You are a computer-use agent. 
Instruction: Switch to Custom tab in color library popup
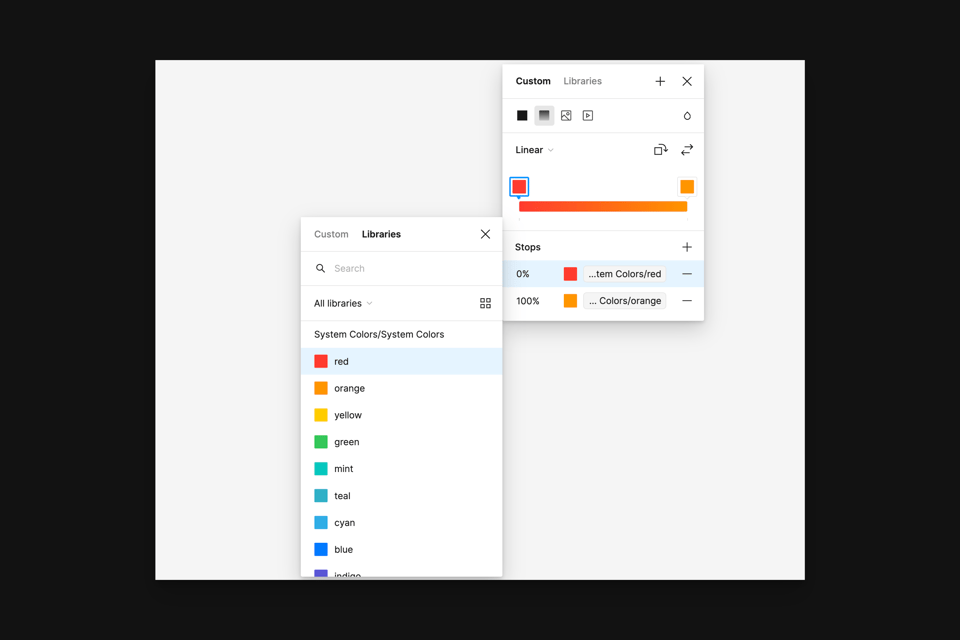(331, 234)
